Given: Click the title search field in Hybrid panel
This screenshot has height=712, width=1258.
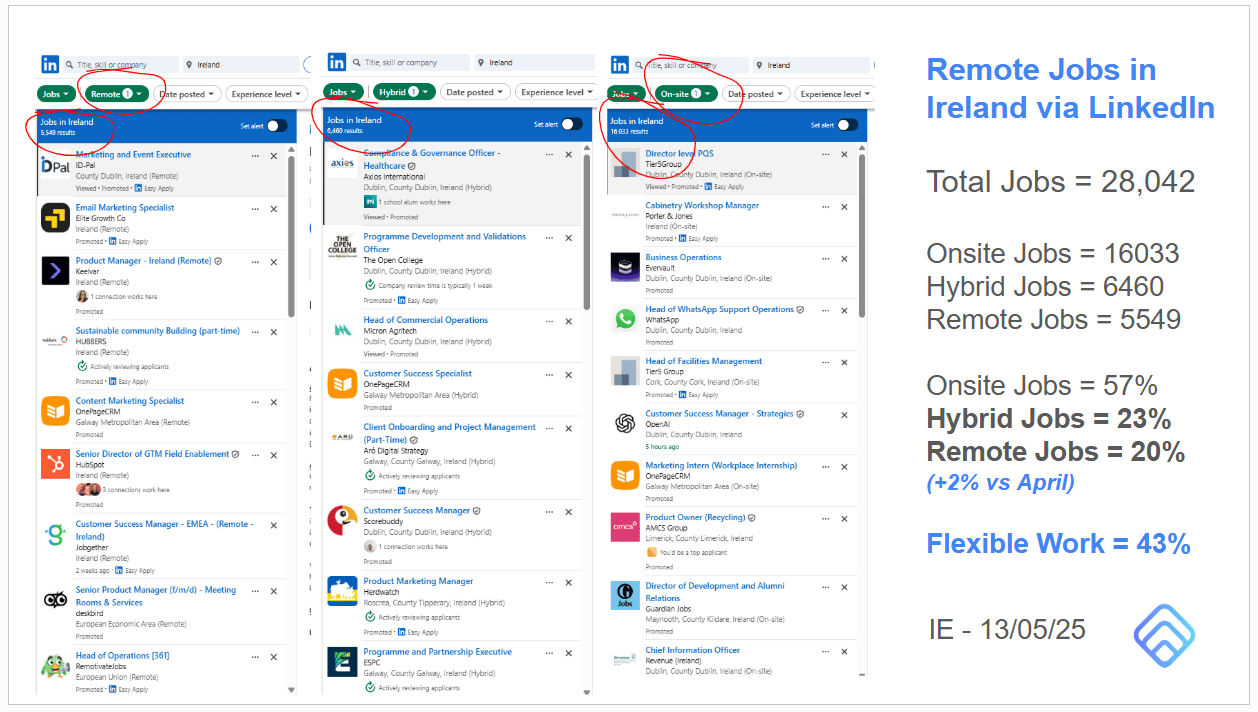Looking at the screenshot, I should (x=409, y=62).
